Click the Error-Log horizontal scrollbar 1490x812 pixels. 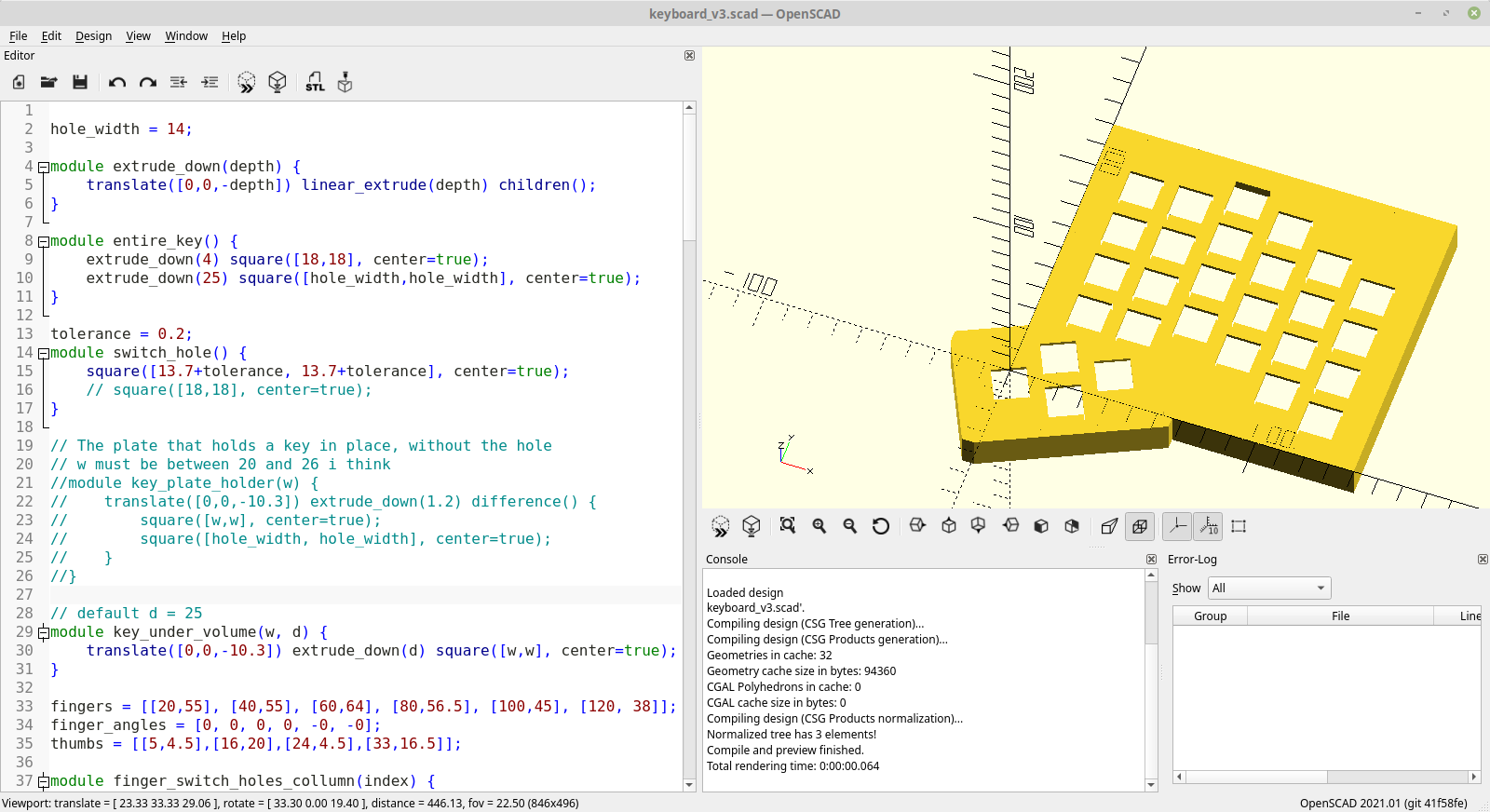coord(1327,777)
